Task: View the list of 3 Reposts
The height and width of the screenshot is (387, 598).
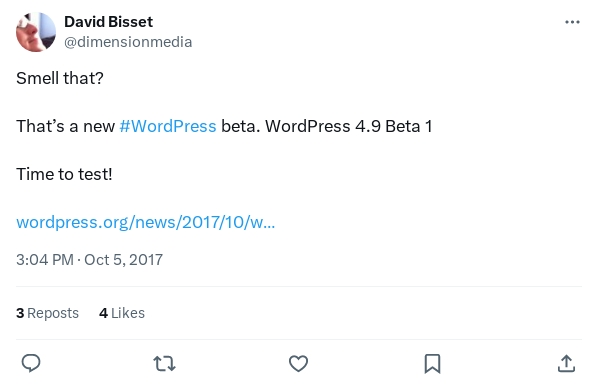Action: pyautogui.click(x=47, y=313)
